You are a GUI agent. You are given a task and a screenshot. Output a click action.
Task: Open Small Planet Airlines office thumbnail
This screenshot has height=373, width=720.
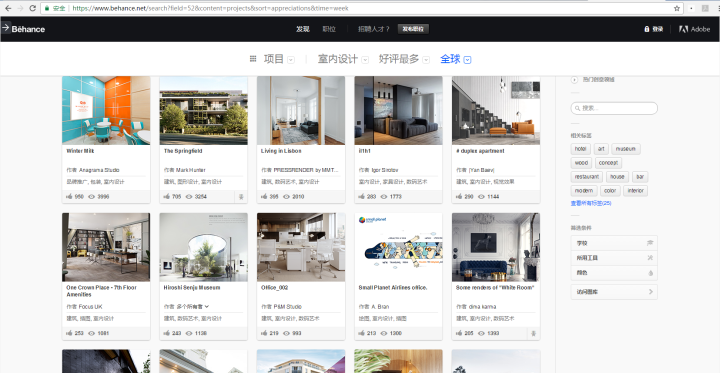[399, 247]
